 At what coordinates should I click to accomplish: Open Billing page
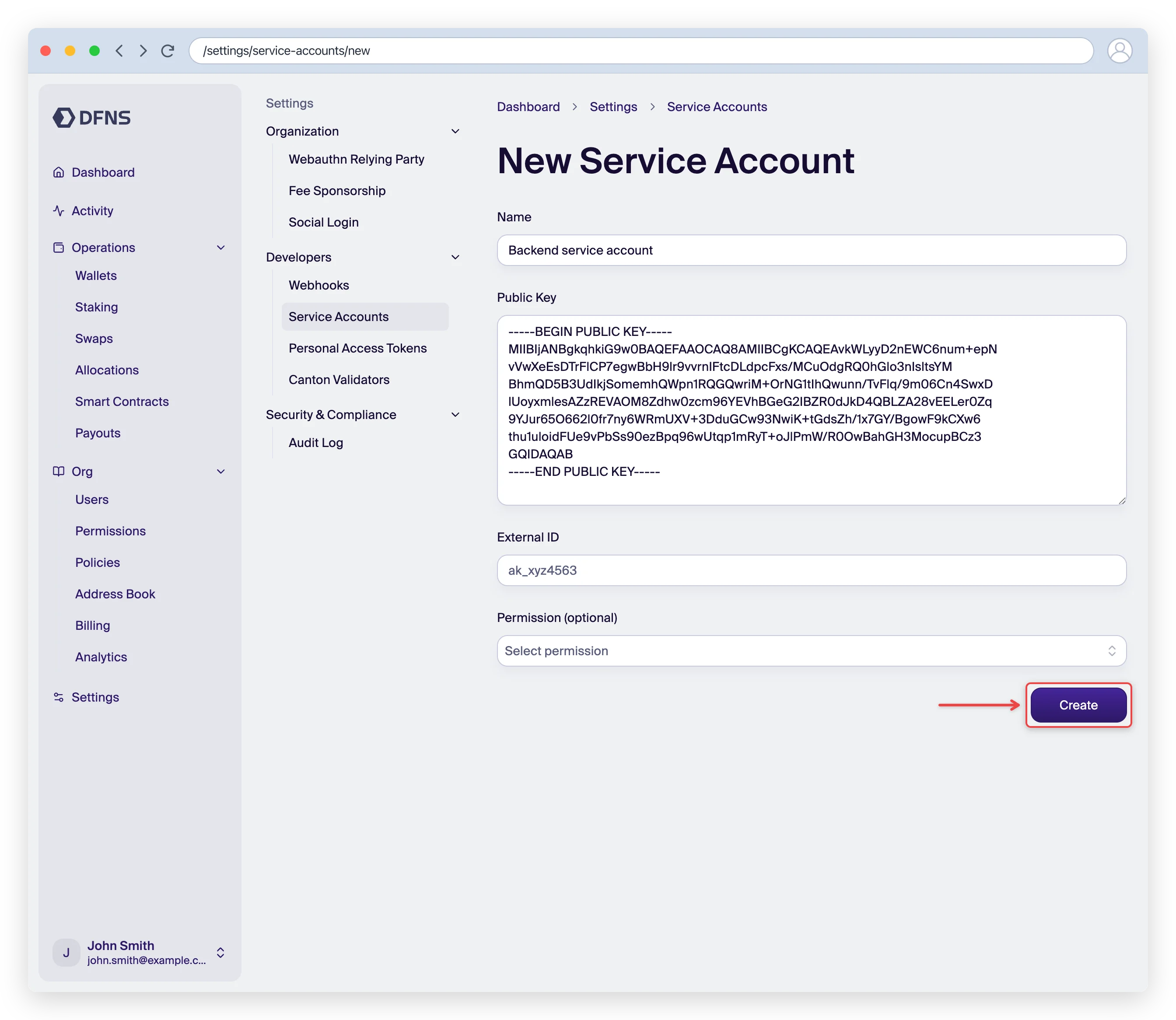click(x=93, y=625)
